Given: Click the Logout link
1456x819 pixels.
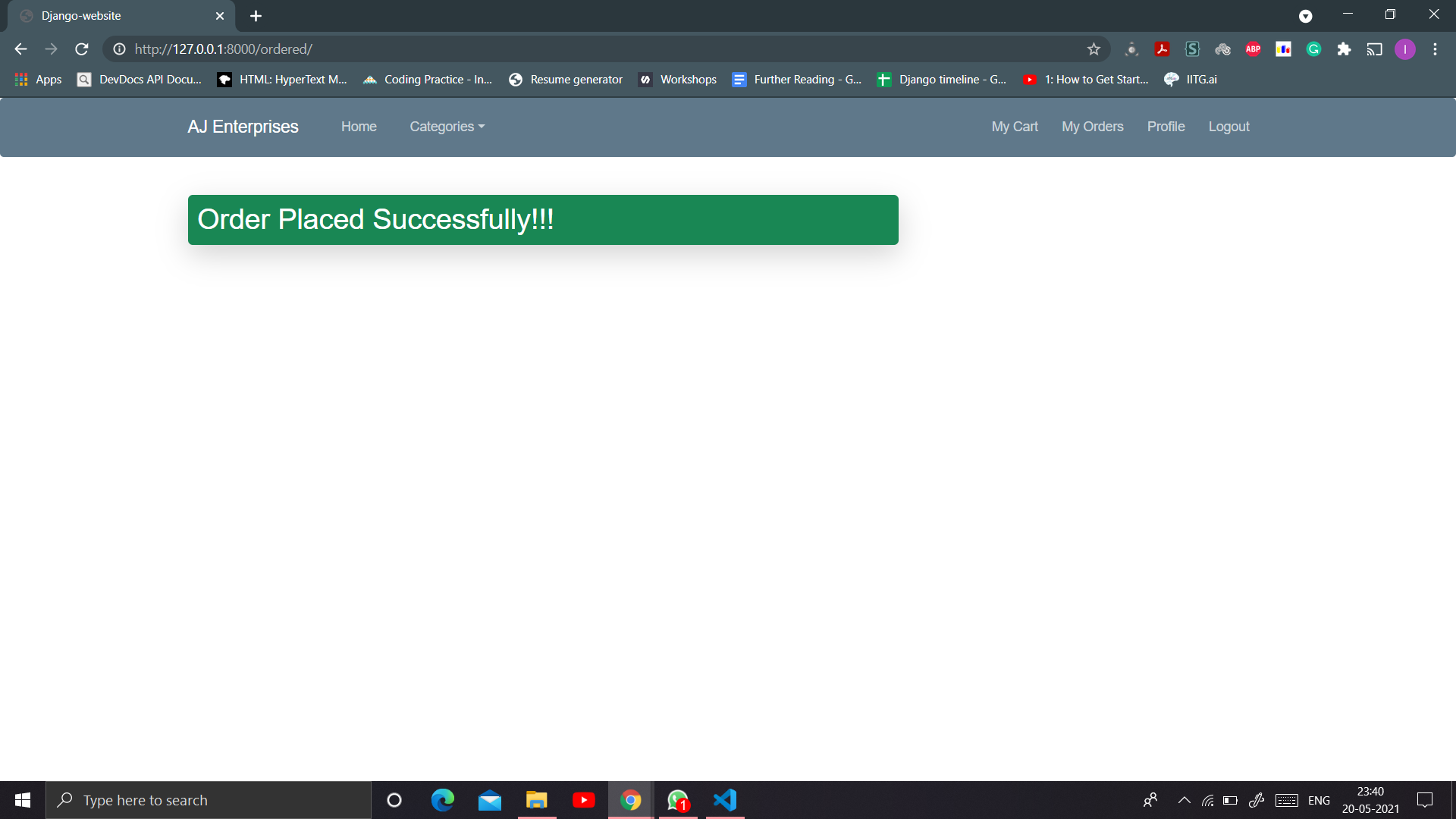Looking at the screenshot, I should point(1228,127).
